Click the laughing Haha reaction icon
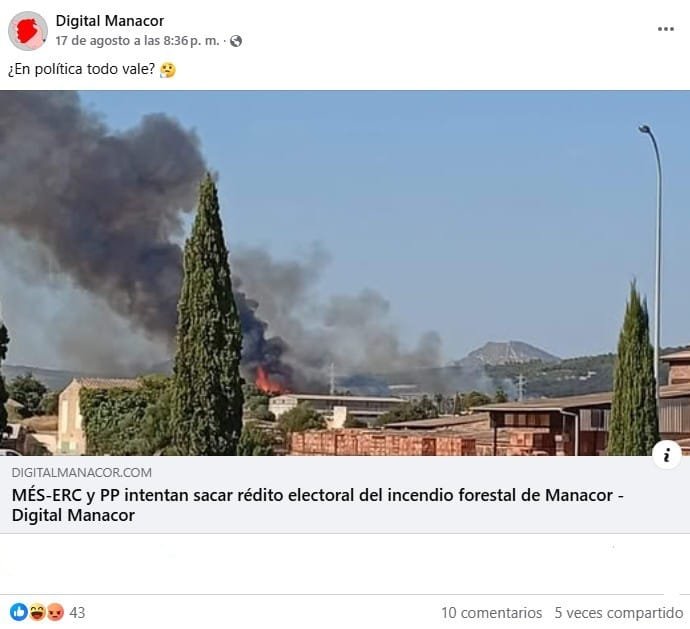This screenshot has width=690, height=629. click(x=37, y=612)
